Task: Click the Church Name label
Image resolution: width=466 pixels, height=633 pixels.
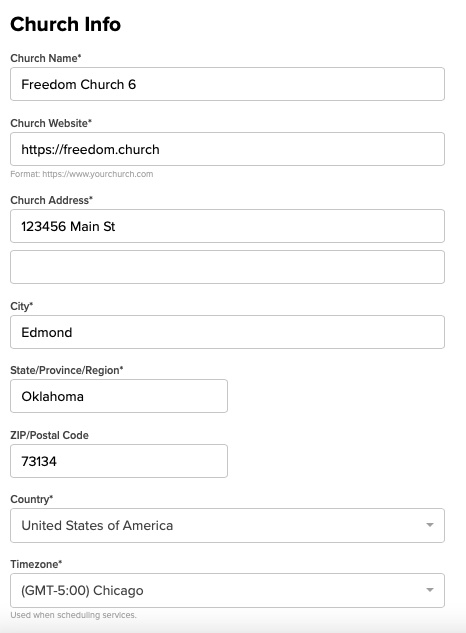Action: (46, 58)
